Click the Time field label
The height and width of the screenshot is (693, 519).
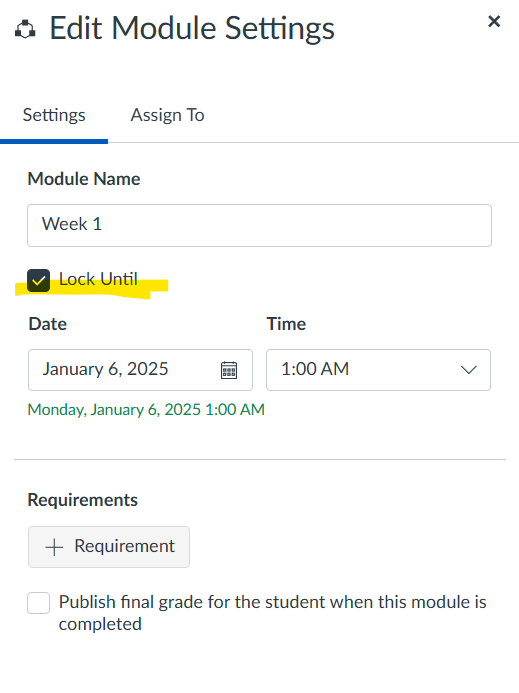click(286, 324)
